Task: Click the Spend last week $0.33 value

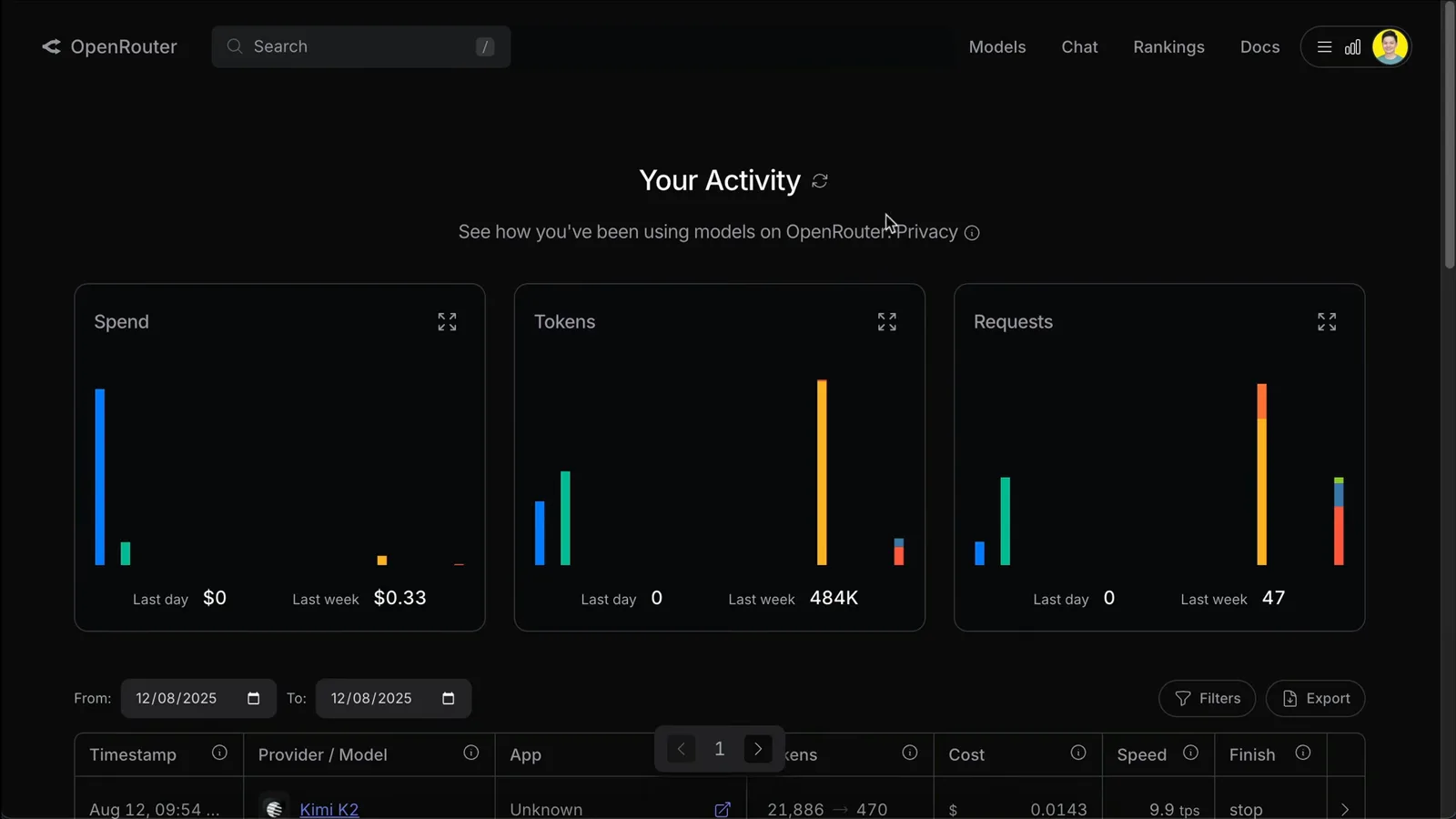Action: tap(399, 598)
